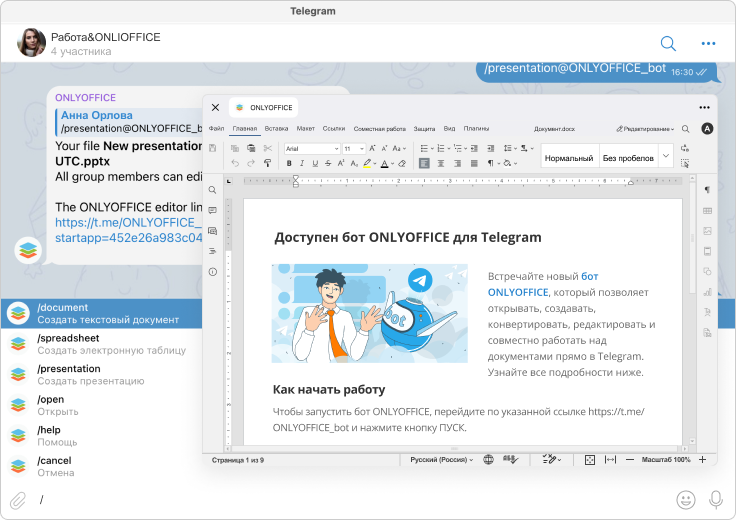The image size is (736, 520).
Task: Start voice recording with the microphone icon
Action: [x=716, y=500]
